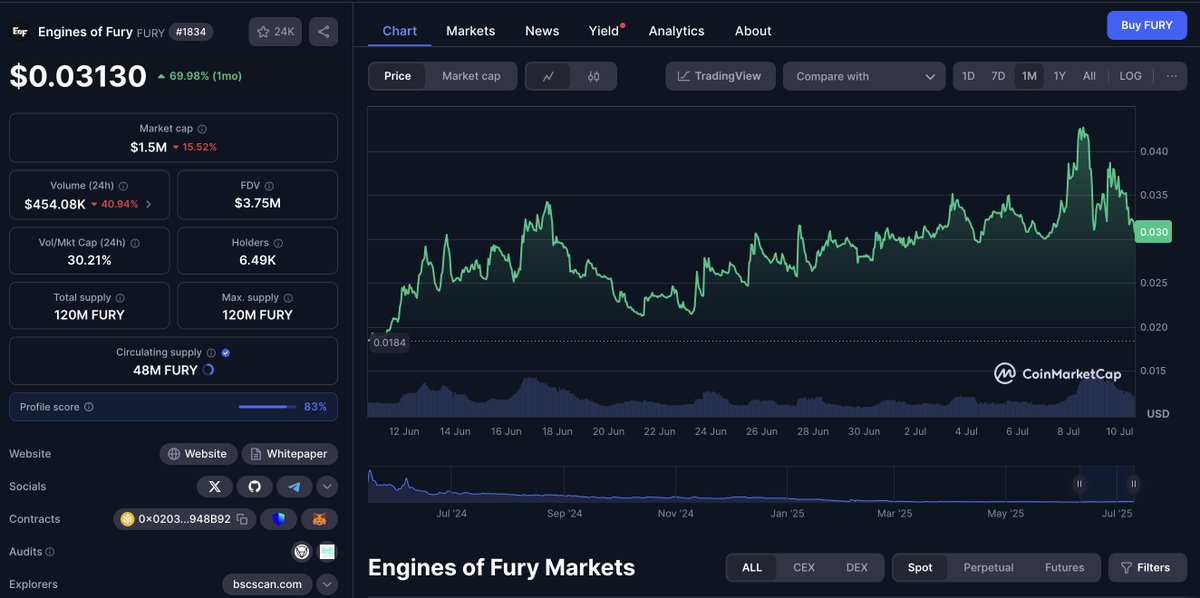The image size is (1200, 598).
Task: Add FURY to watchlist with star button
Action: (x=276, y=32)
